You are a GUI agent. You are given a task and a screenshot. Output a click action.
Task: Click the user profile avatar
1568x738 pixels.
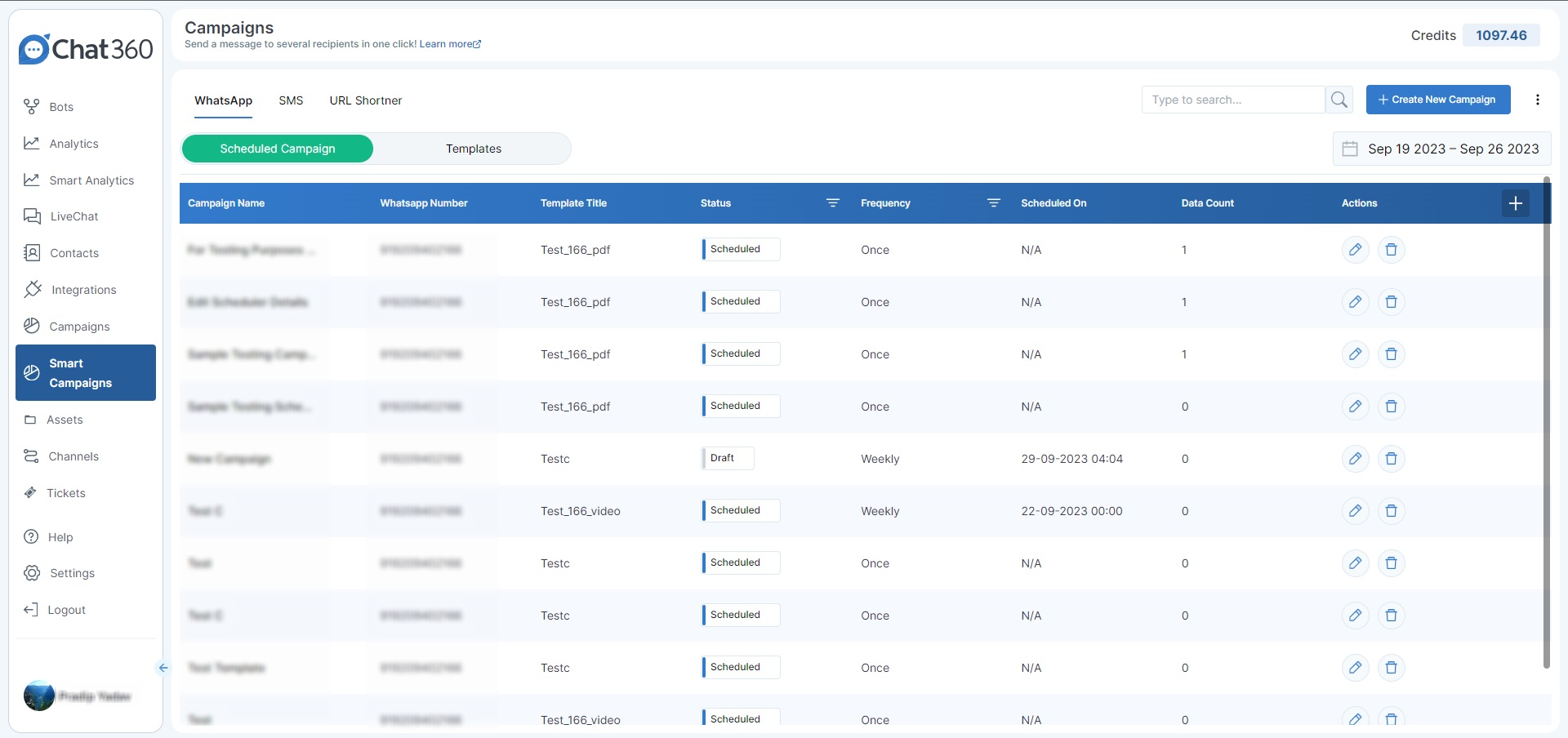[39, 696]
